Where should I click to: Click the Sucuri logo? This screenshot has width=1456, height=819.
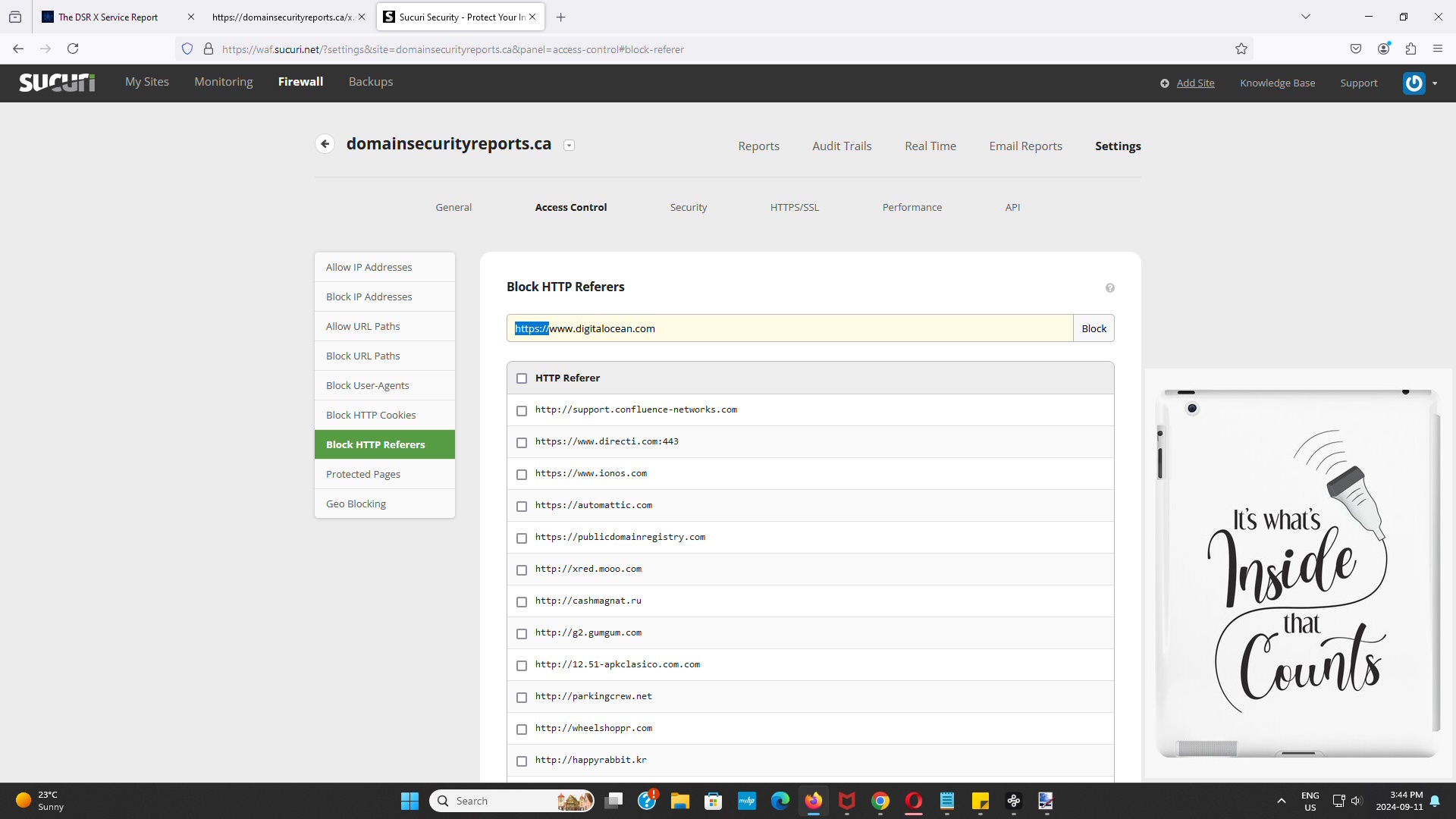click(x=57, y=82)
